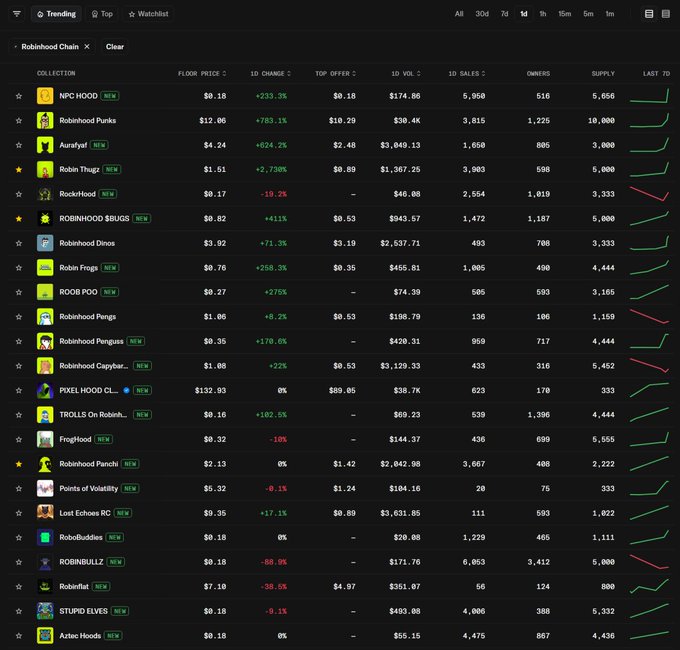
Task: Open Robin Frogs collection avatar
Action: 45,268
